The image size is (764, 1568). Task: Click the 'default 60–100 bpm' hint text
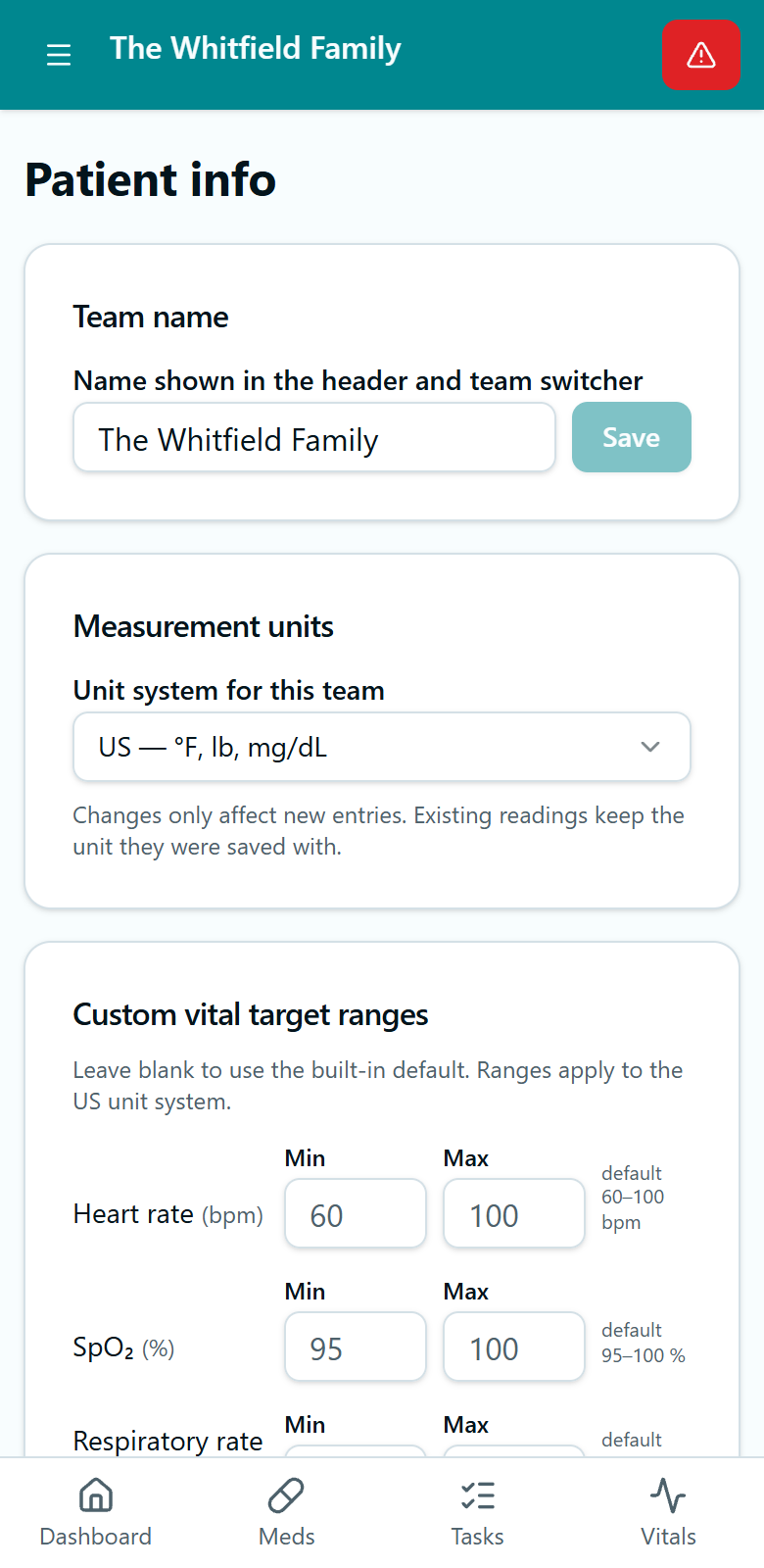click(633, 1198)
